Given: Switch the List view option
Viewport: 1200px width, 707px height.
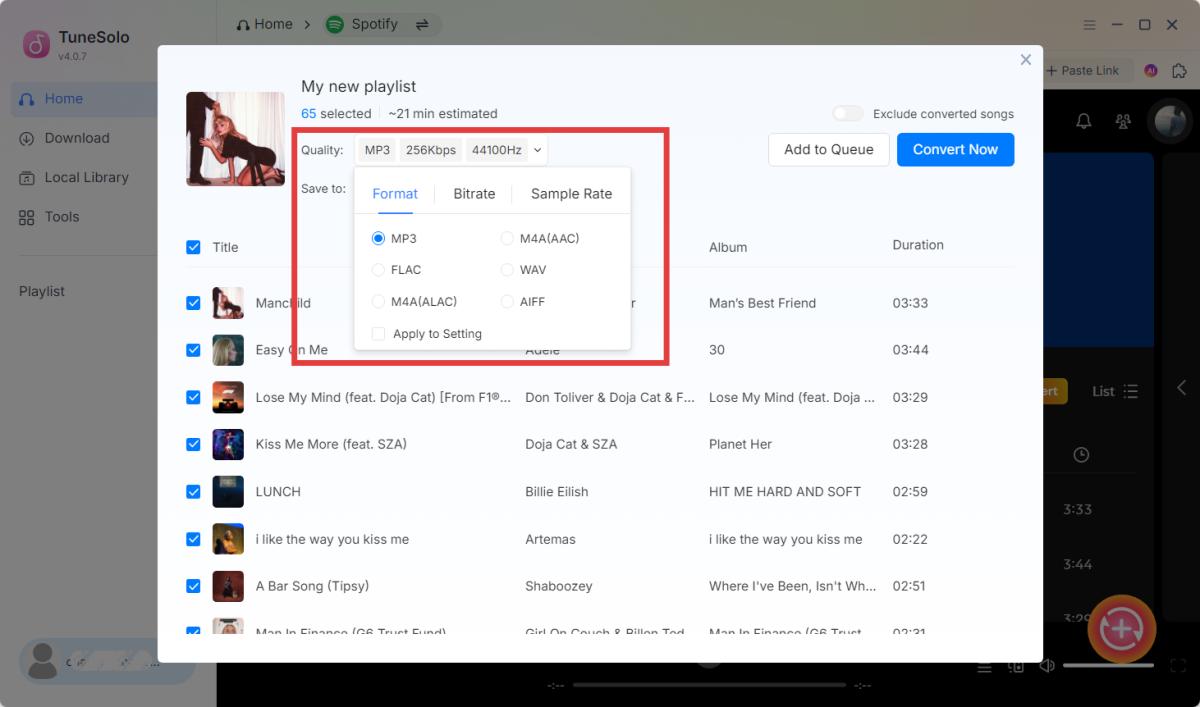Looking at the screenshot, I should (x=1115, y=391).
